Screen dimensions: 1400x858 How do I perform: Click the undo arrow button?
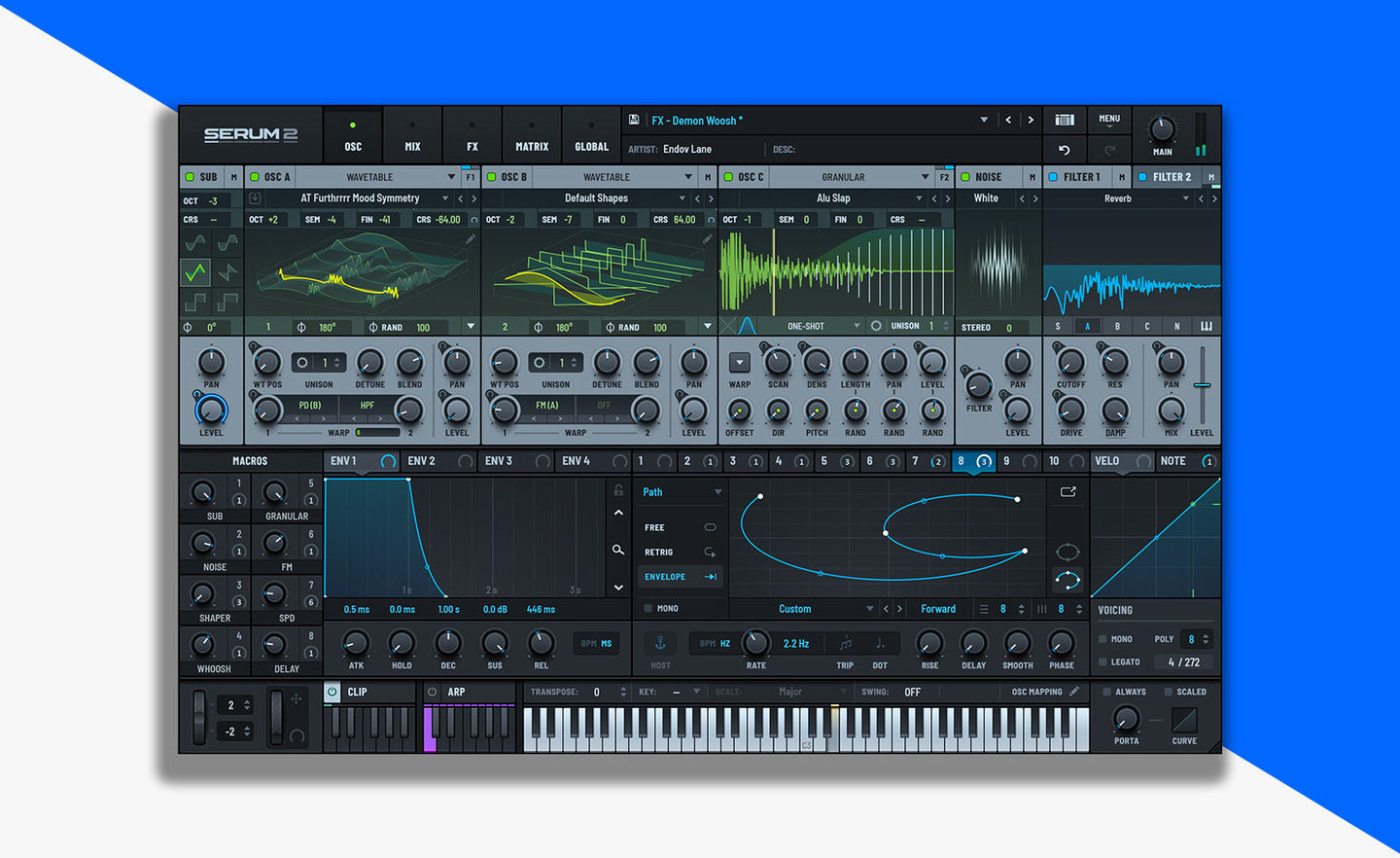click(x=1065, y=150)
